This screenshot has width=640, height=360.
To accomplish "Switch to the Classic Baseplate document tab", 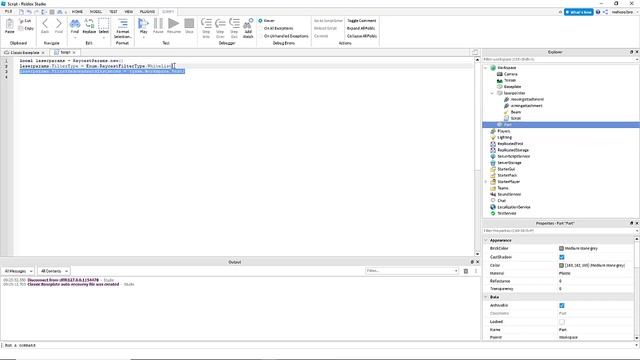I will click(x=24, y=53).
